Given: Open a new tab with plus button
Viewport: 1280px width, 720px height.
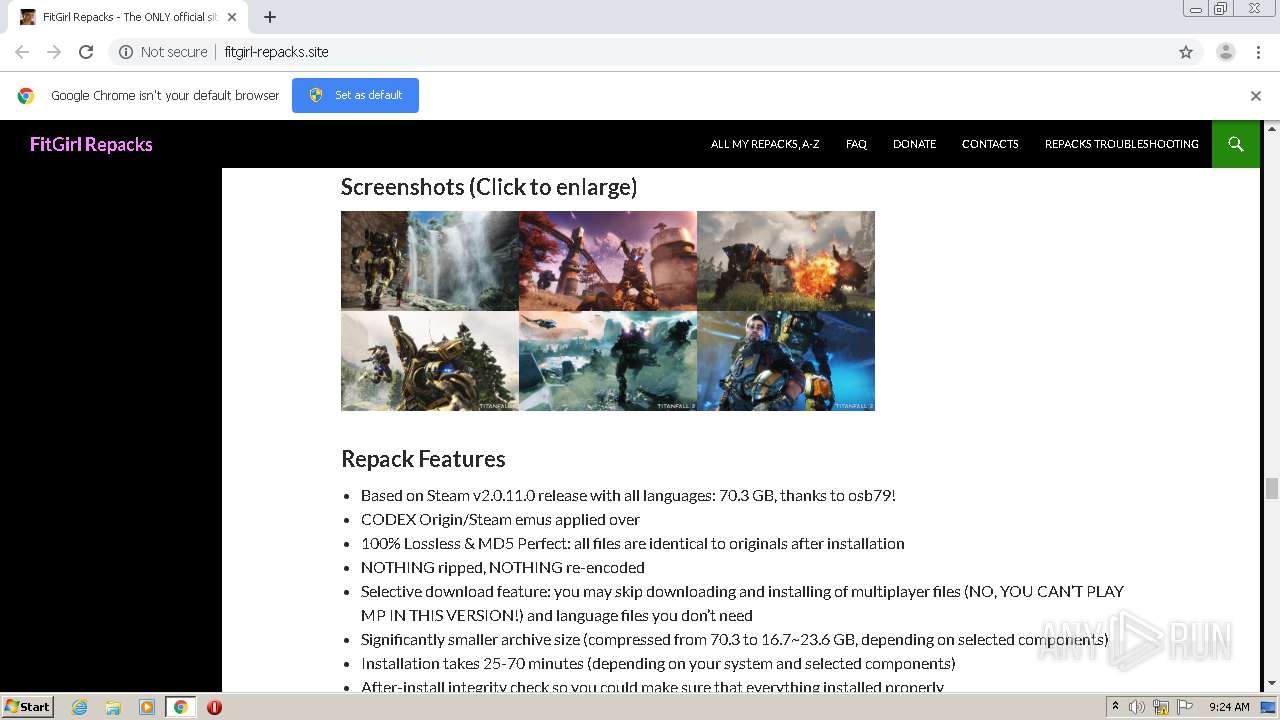Looking at the screenshot, I should [x=270, y=17].
